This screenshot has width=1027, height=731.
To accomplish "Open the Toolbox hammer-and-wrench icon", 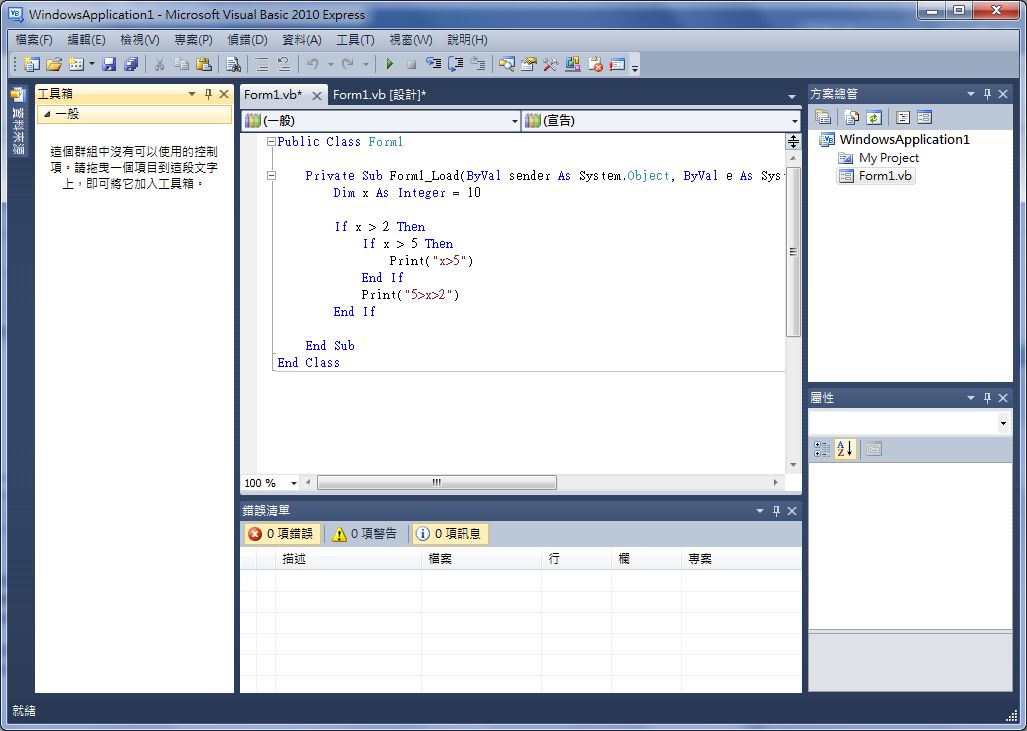I will click(x=550, y=64).
